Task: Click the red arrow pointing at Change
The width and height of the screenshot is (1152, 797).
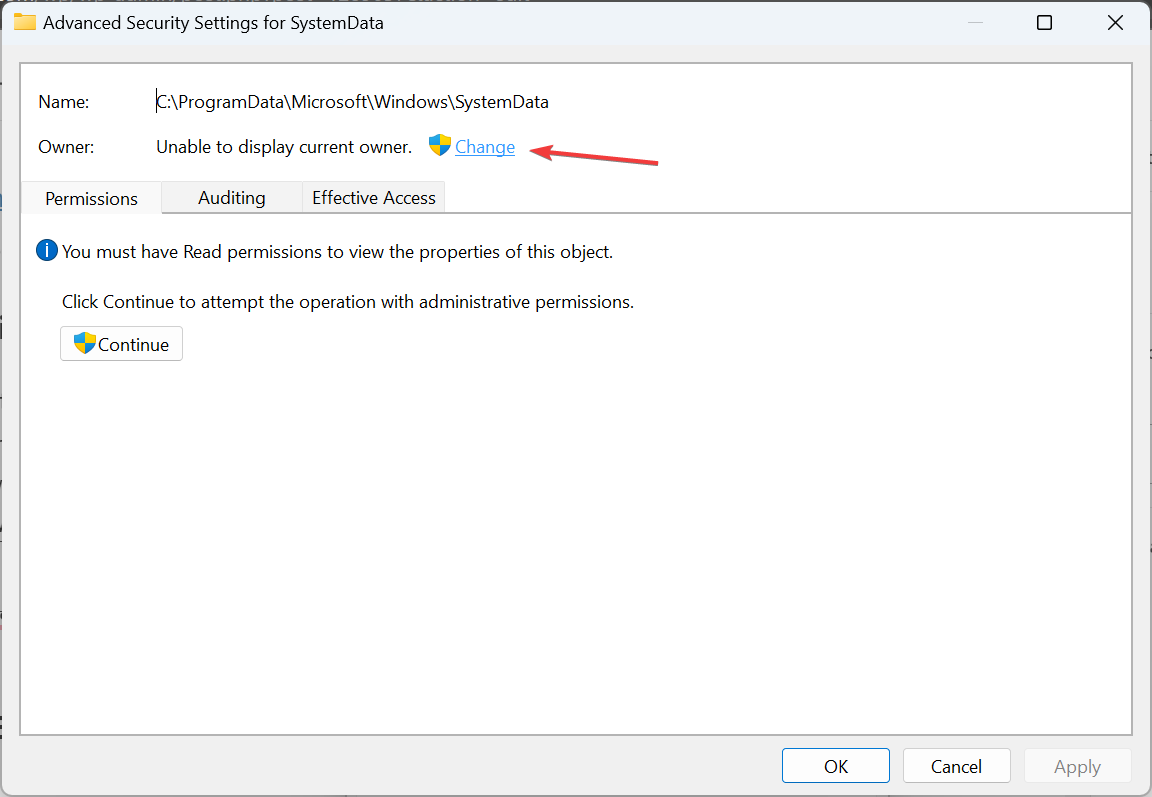Action: pyautogui.click(x=594, y=155)
